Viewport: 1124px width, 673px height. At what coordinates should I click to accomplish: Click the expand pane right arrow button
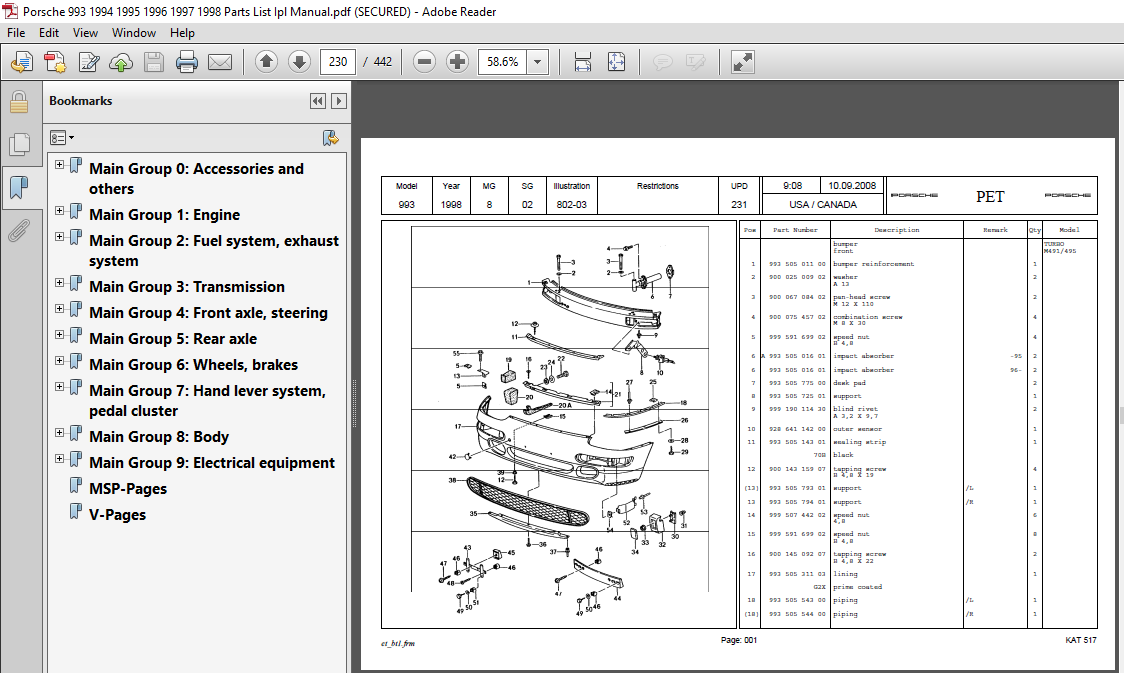point(339,101)
